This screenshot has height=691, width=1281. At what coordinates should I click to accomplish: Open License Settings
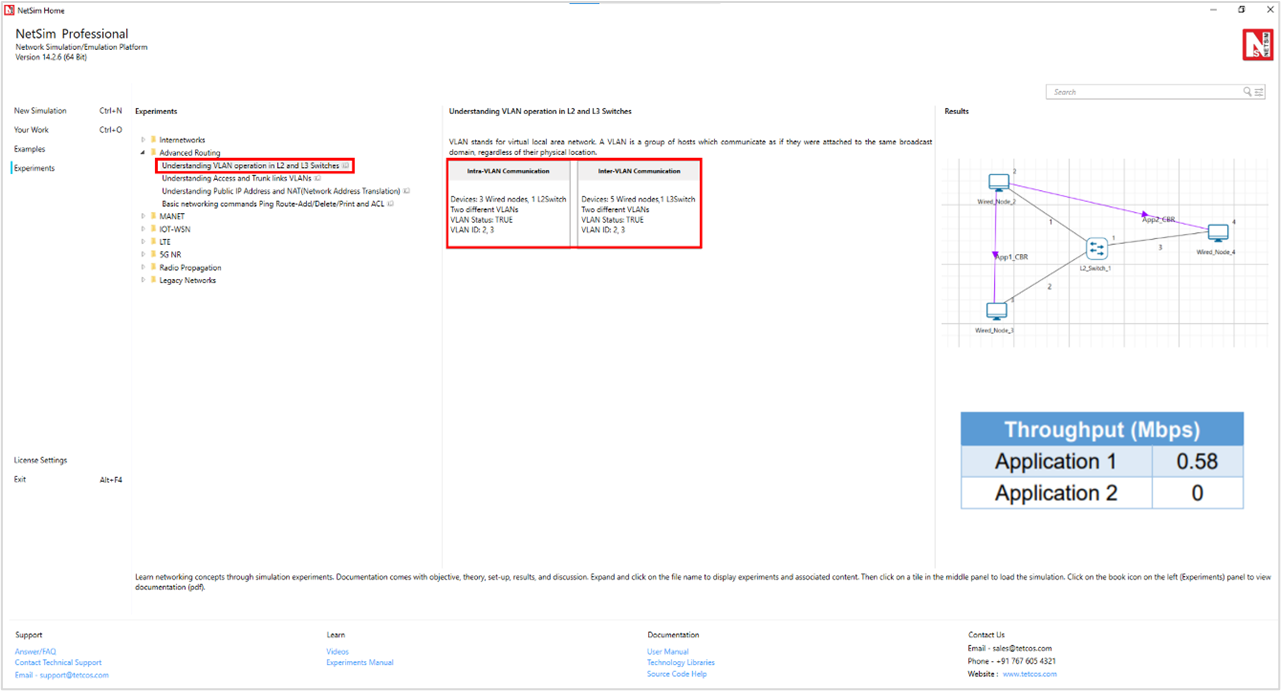click(x=40, y=460)
